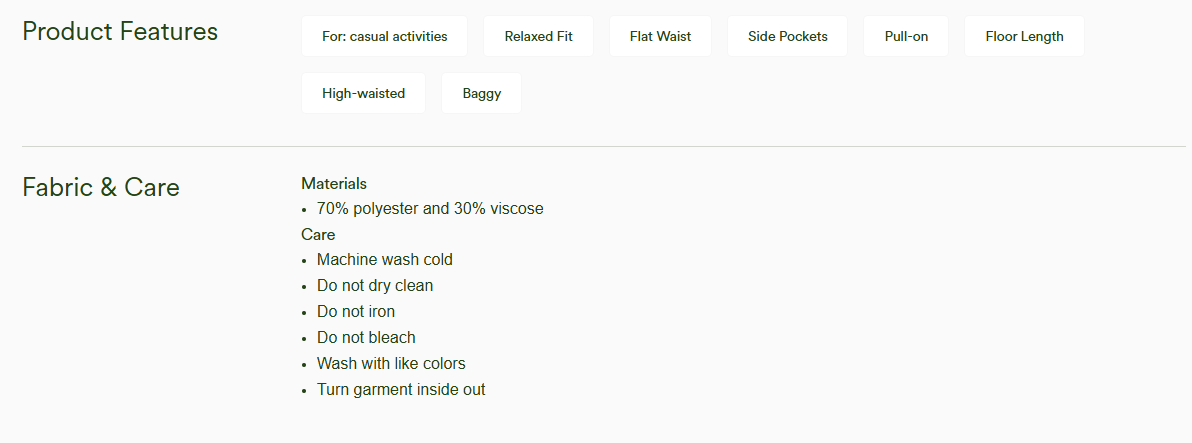
Task: Click the Fabric & Care heading
Action: [x=101, y=187]
